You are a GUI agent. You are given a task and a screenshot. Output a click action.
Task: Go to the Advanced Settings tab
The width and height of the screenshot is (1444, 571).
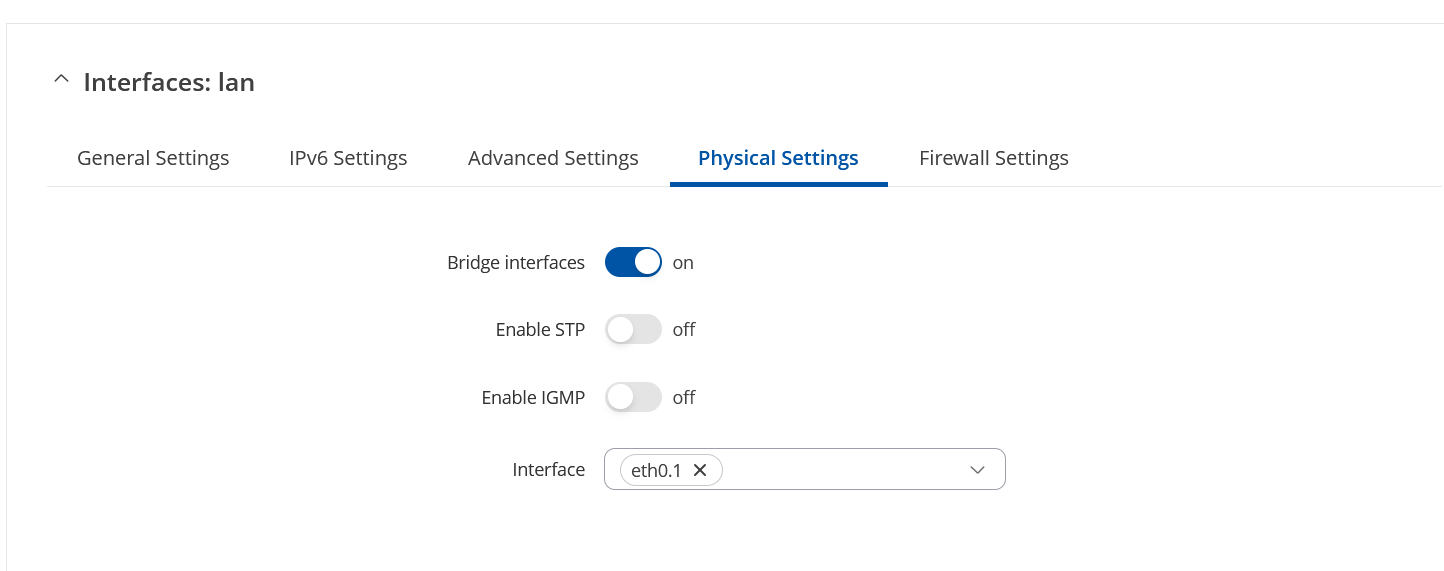553,158
